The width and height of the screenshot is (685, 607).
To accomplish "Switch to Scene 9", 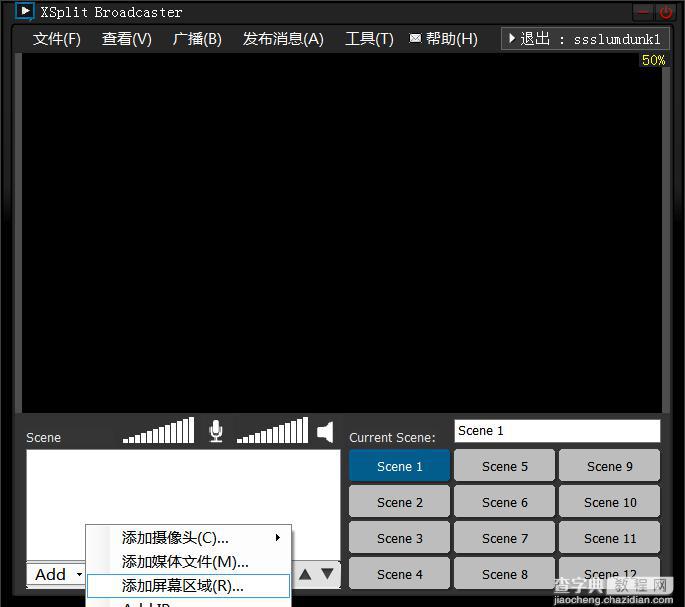I will coord(609,466).
